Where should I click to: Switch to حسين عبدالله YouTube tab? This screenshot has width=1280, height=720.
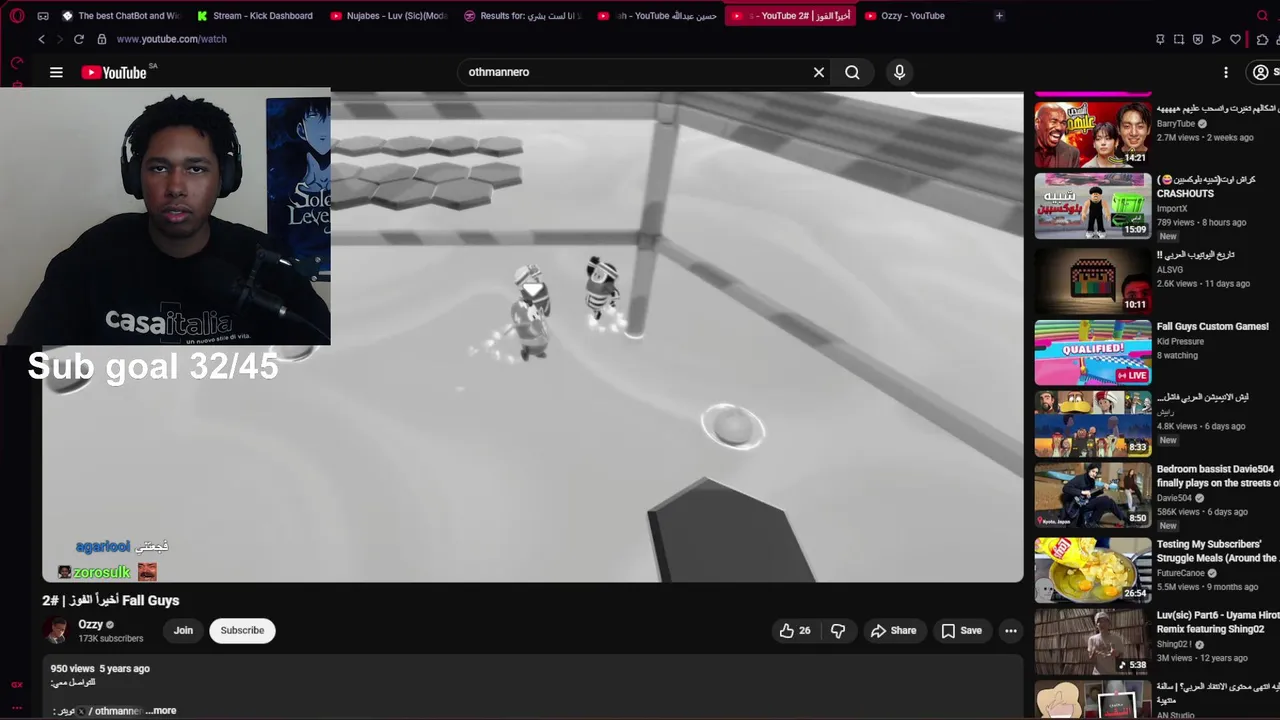[656, 16]
